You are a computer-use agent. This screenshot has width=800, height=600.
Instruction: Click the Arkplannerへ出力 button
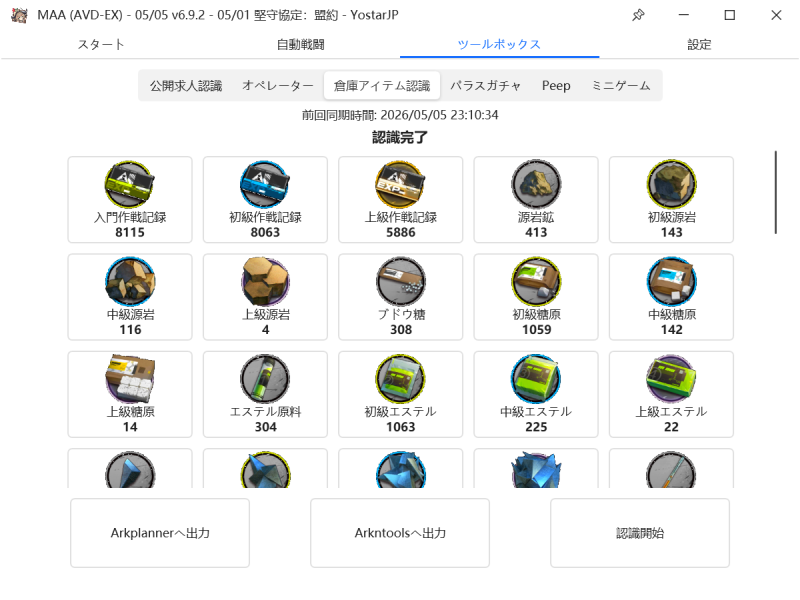click(160, 533)
